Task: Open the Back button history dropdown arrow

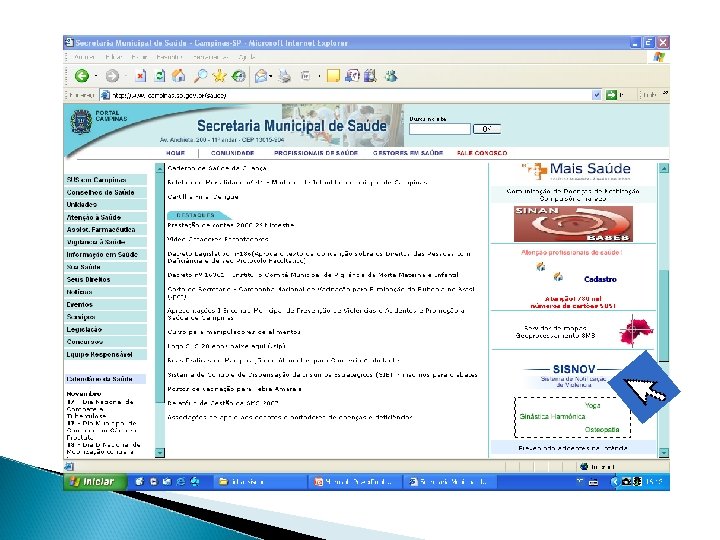Action: click(96, 76)
